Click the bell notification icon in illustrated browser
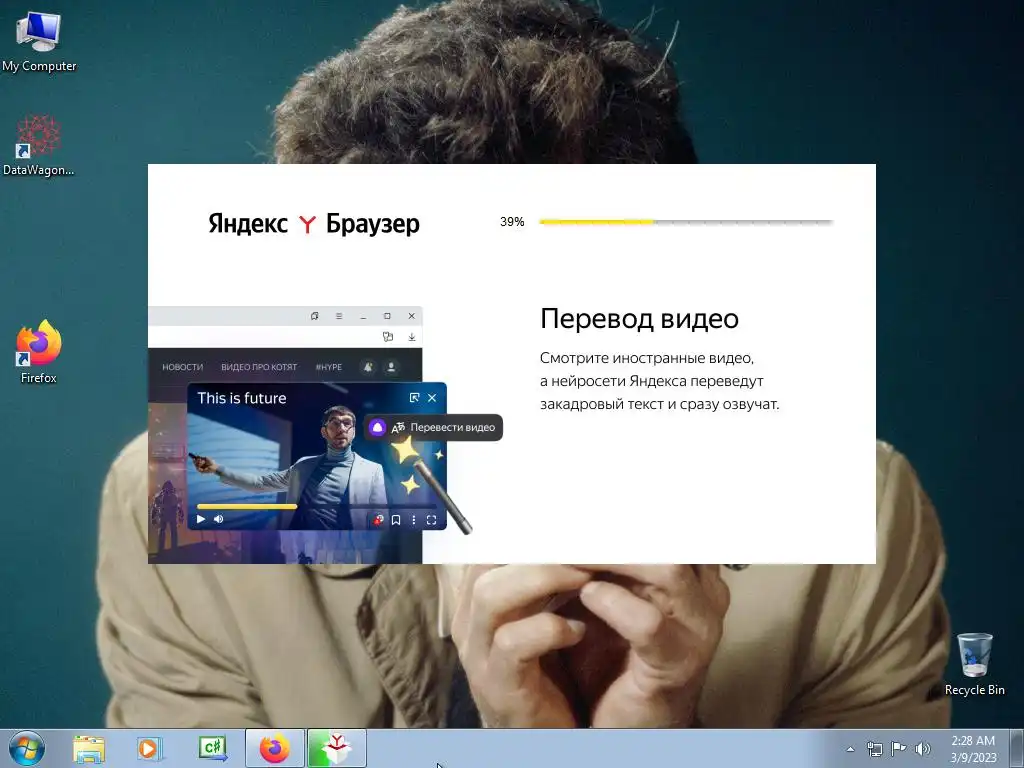This screenshot has width=1024, height=768. 368,367
